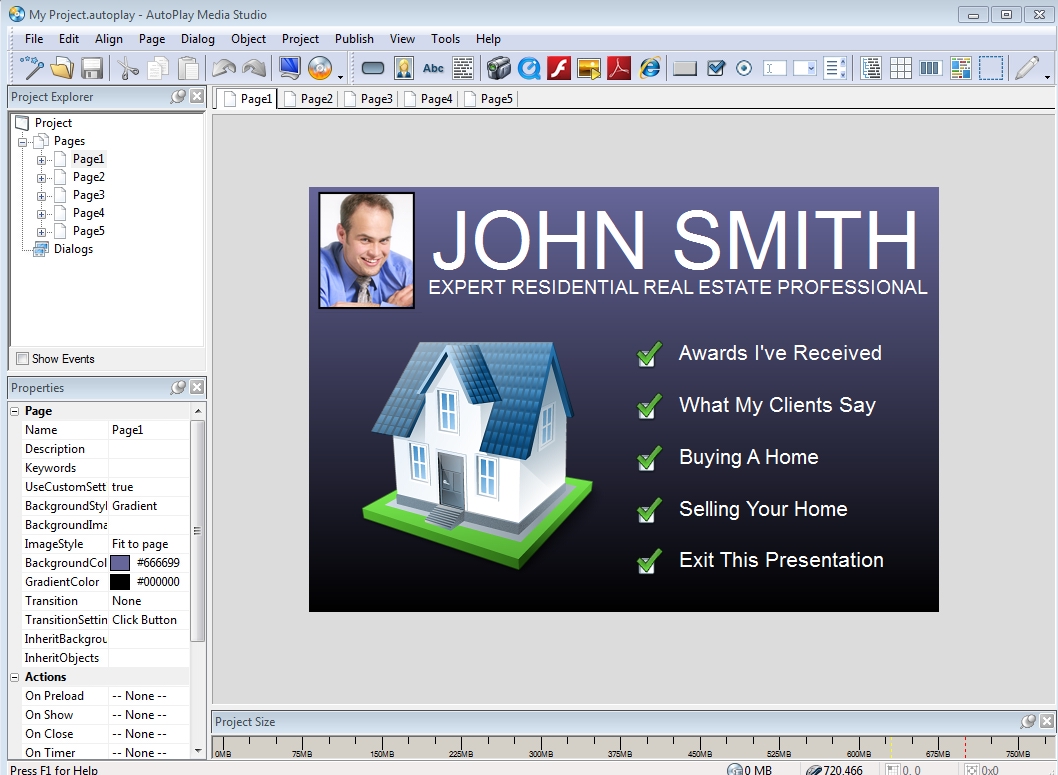Insert a Flash object
Image resolution: width=1058 pixels, height=775 pixels.
[x=559, y=68]
